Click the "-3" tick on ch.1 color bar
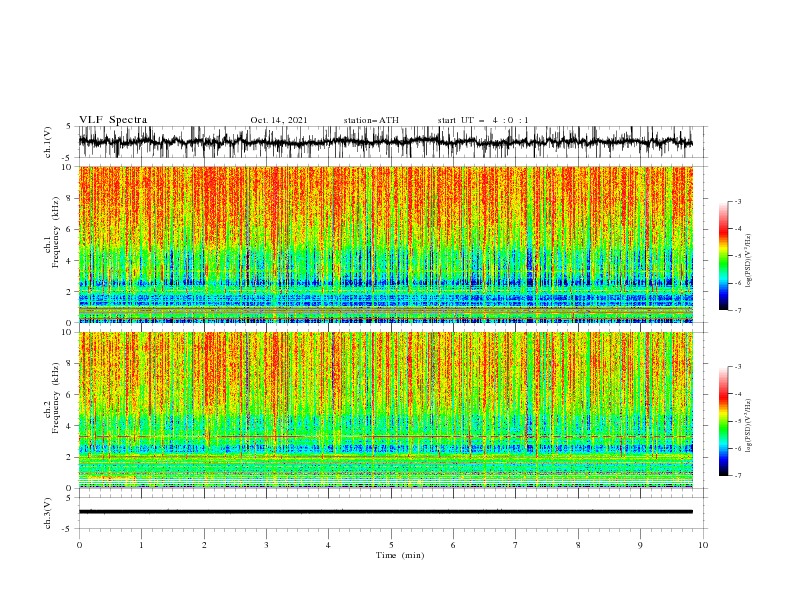The image size is (792, 612). click(x=737, y=201)
